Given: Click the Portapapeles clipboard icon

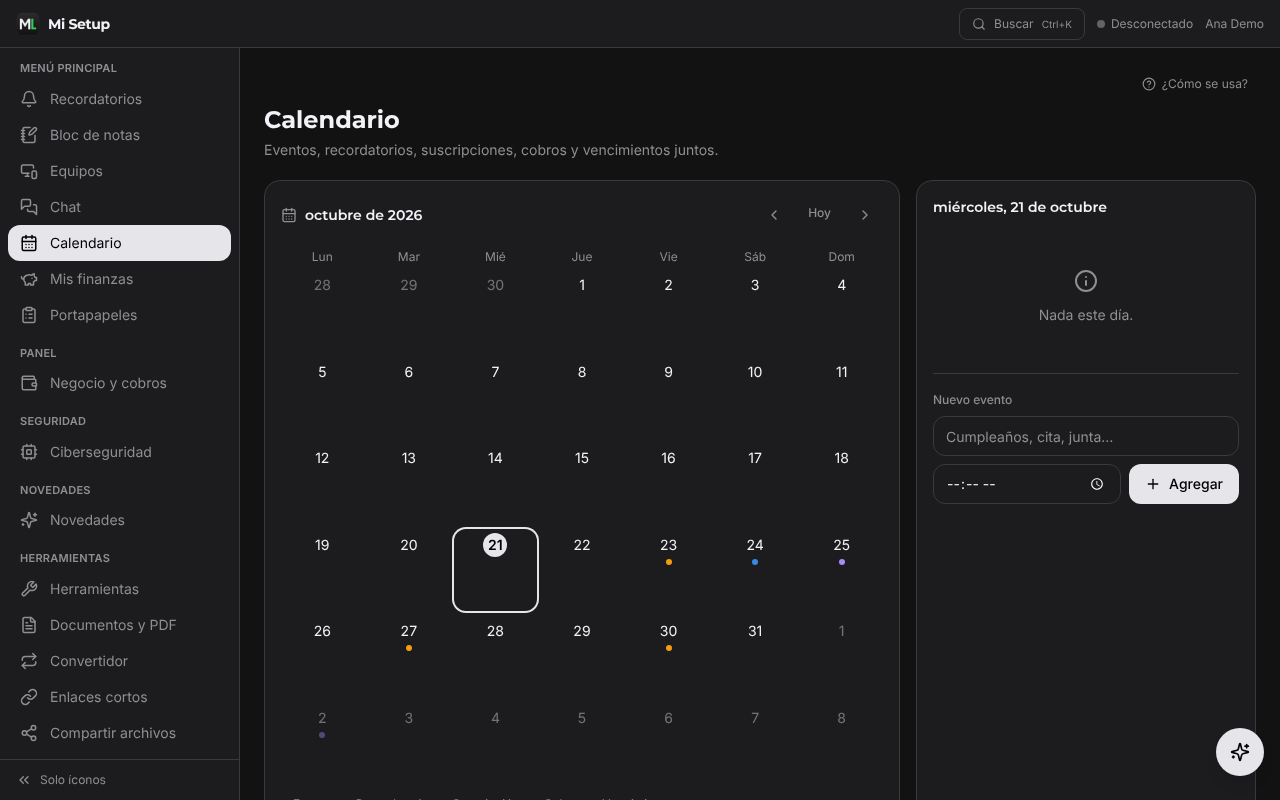Looking at the screenshot, I should (x=29, y=315).
